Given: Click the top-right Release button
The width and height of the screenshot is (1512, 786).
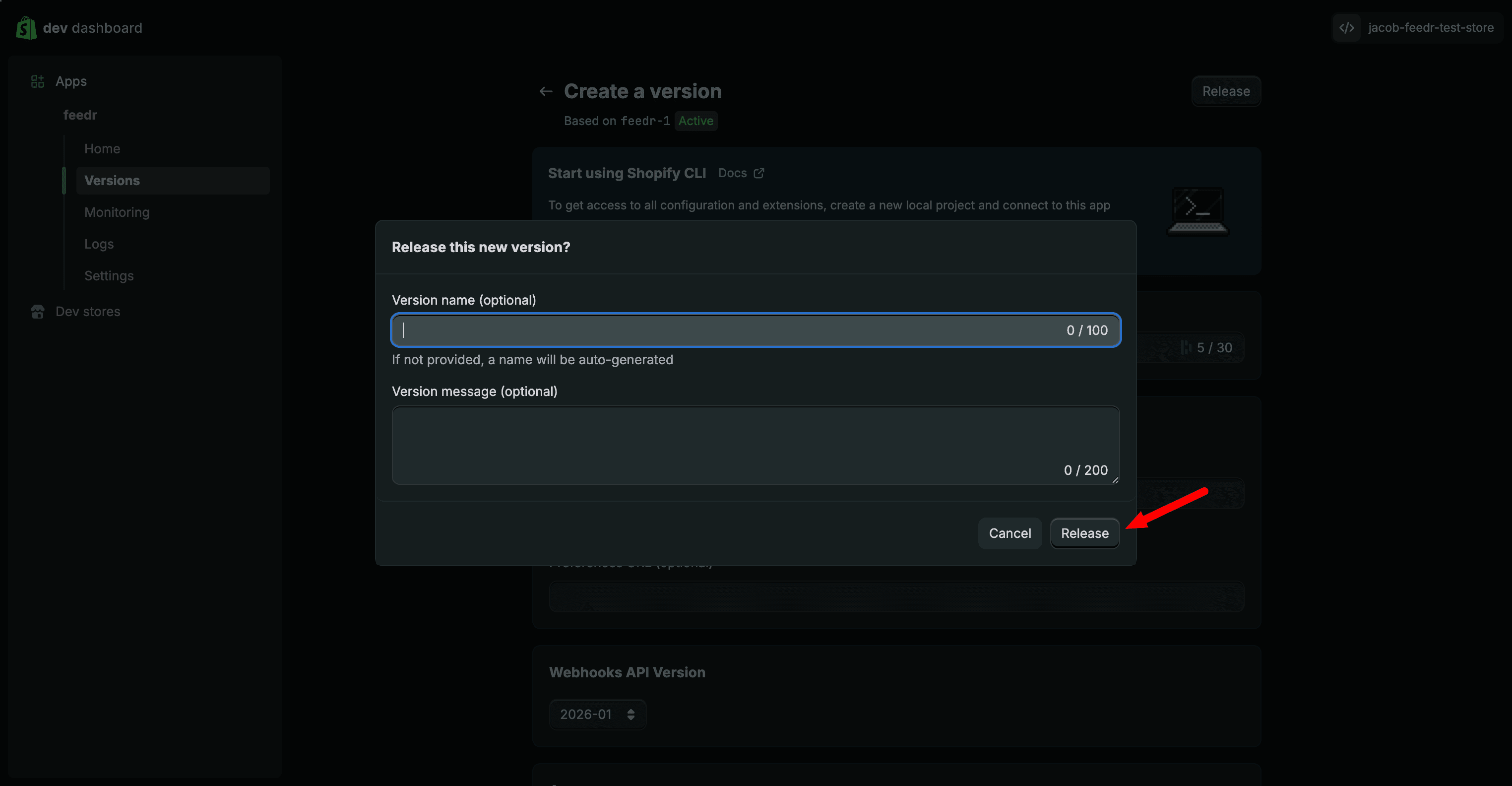Looking at the screenshot, I should [x=1226, y=91].
